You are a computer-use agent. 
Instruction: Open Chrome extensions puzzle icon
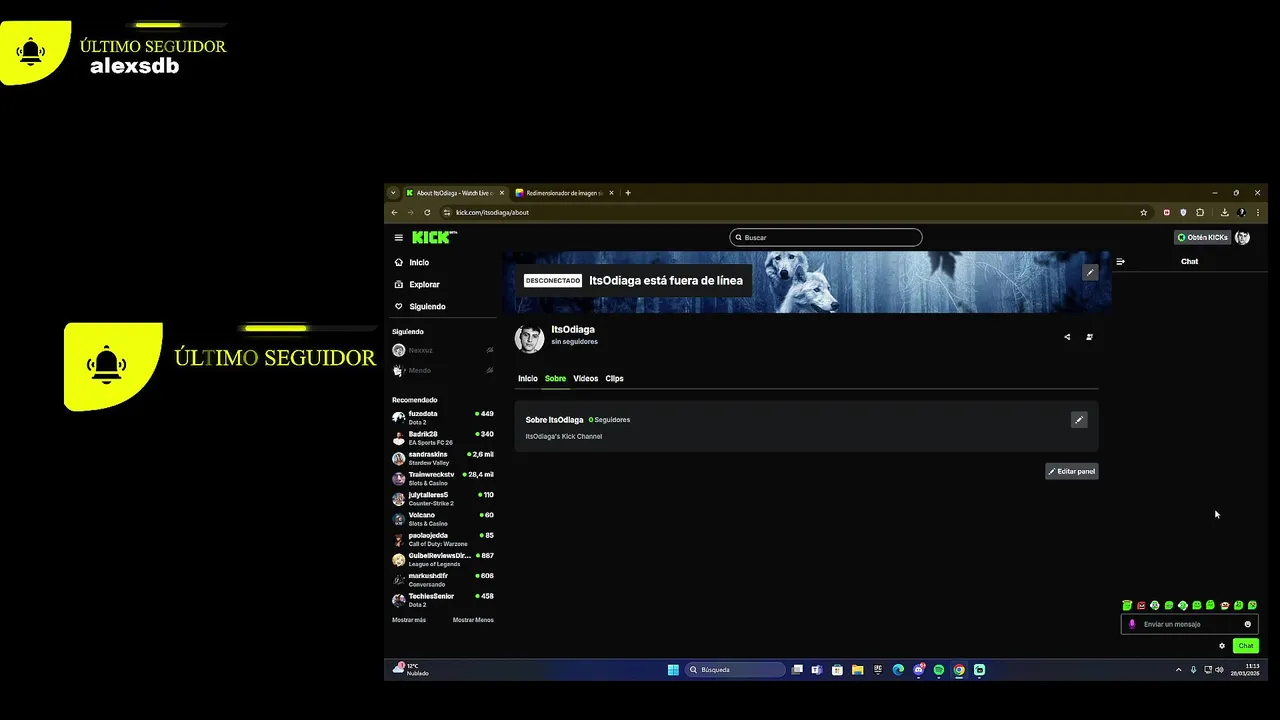click(x=1200, y=212)
